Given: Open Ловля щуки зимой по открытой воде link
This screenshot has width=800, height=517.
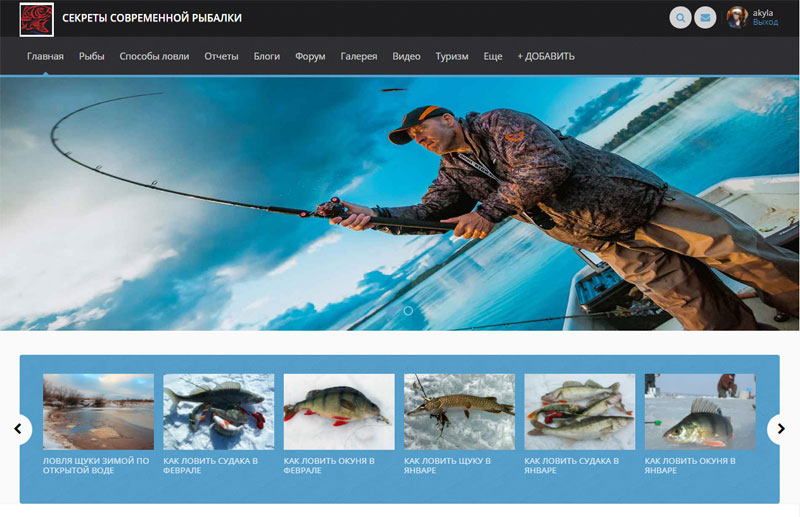Looking at the screenshot, I should tap(96, 465).
